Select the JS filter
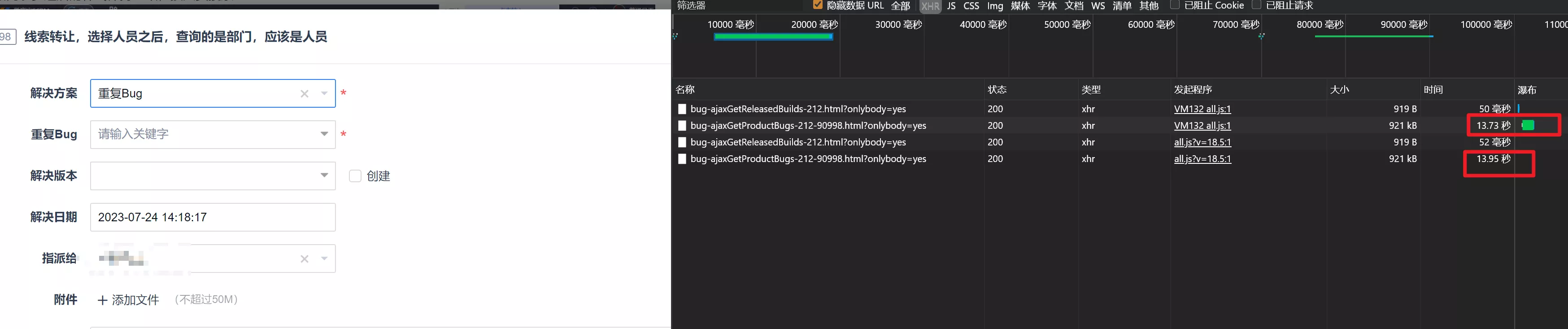The image size is (1568, 329). 951,5
